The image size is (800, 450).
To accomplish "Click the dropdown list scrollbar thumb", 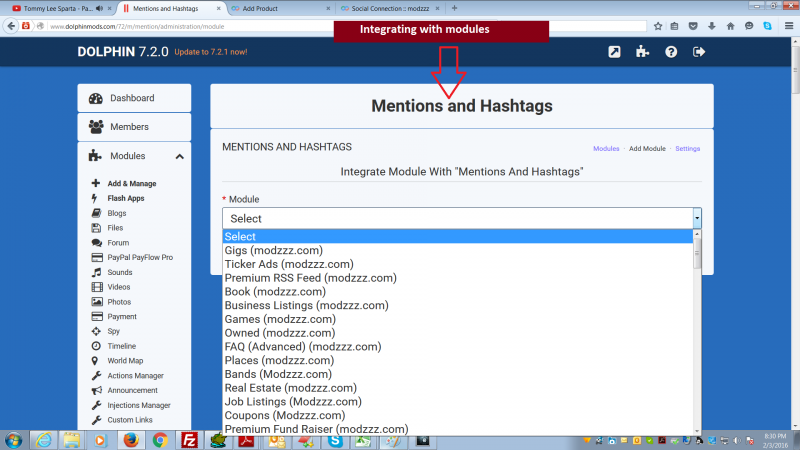I will pyautogui.click(x=697, y=253).
